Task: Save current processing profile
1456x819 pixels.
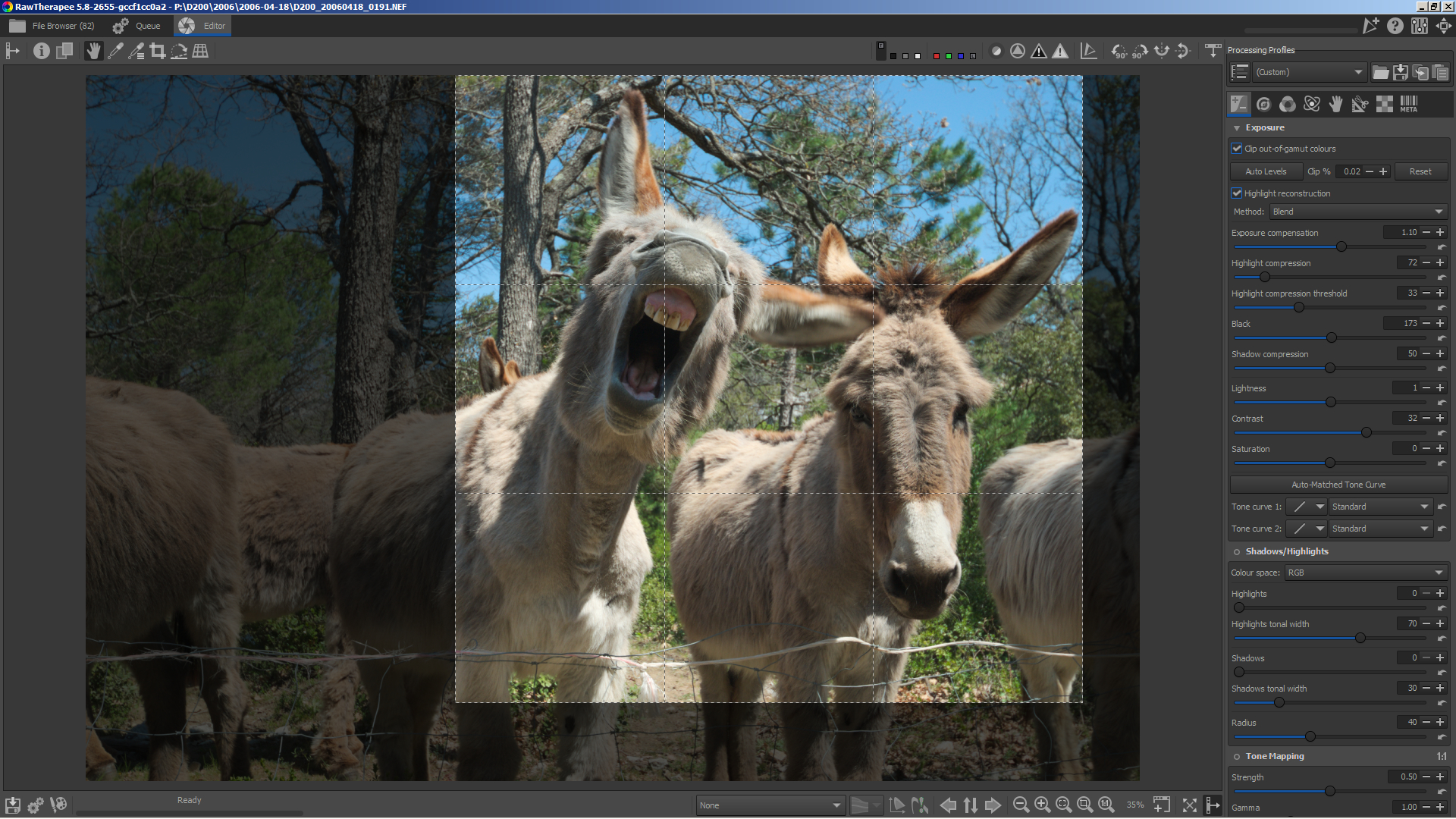Action: [1401, 72]
